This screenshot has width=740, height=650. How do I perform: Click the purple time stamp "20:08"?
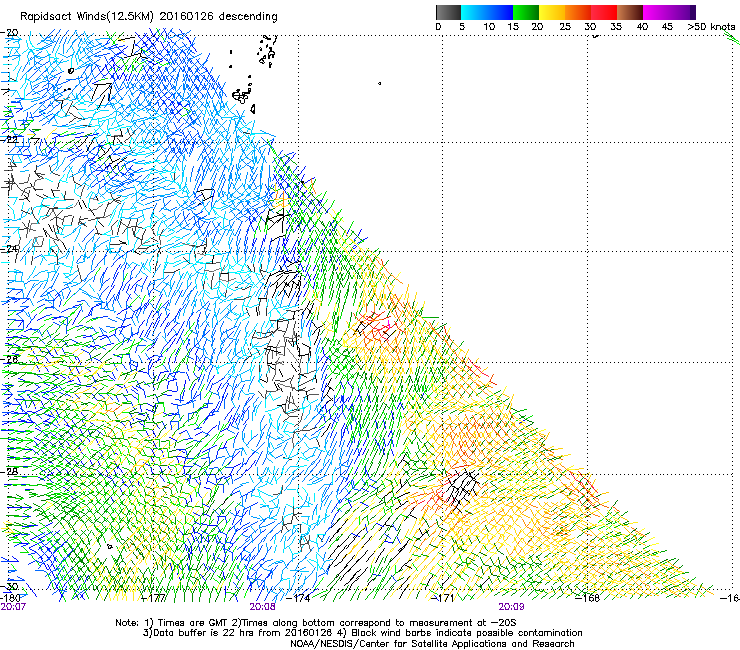click(262, 607)
